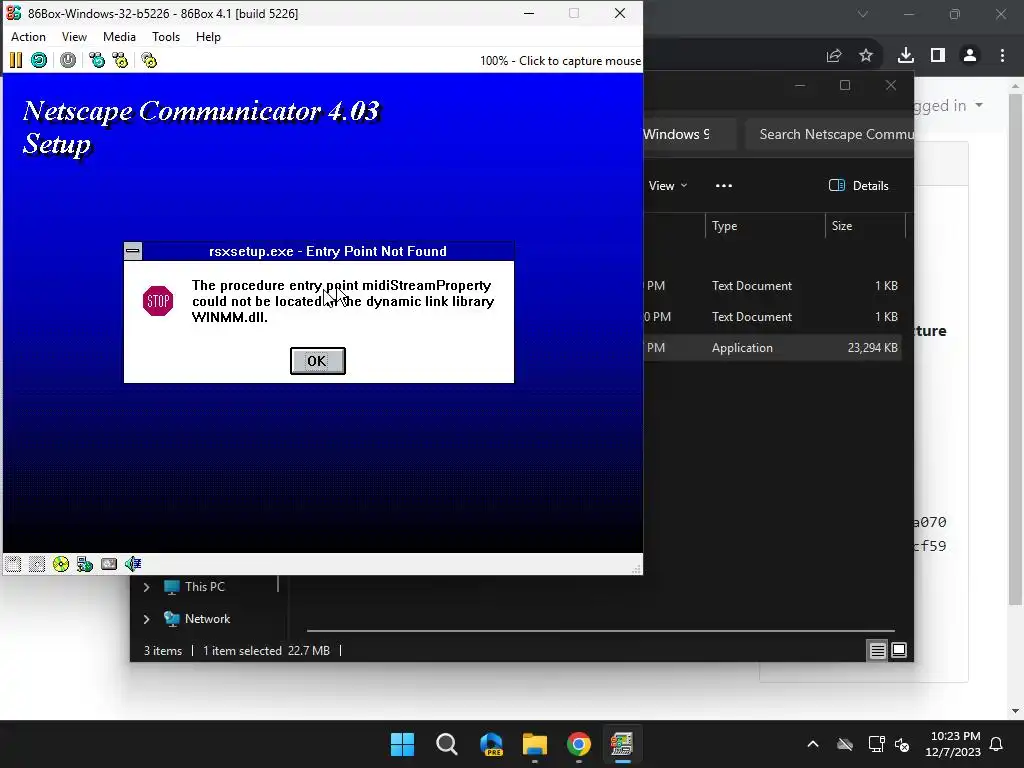Toggle Chrome side panel icon
This screenshot has width=1024, height=768.
[x=938, y=56]
